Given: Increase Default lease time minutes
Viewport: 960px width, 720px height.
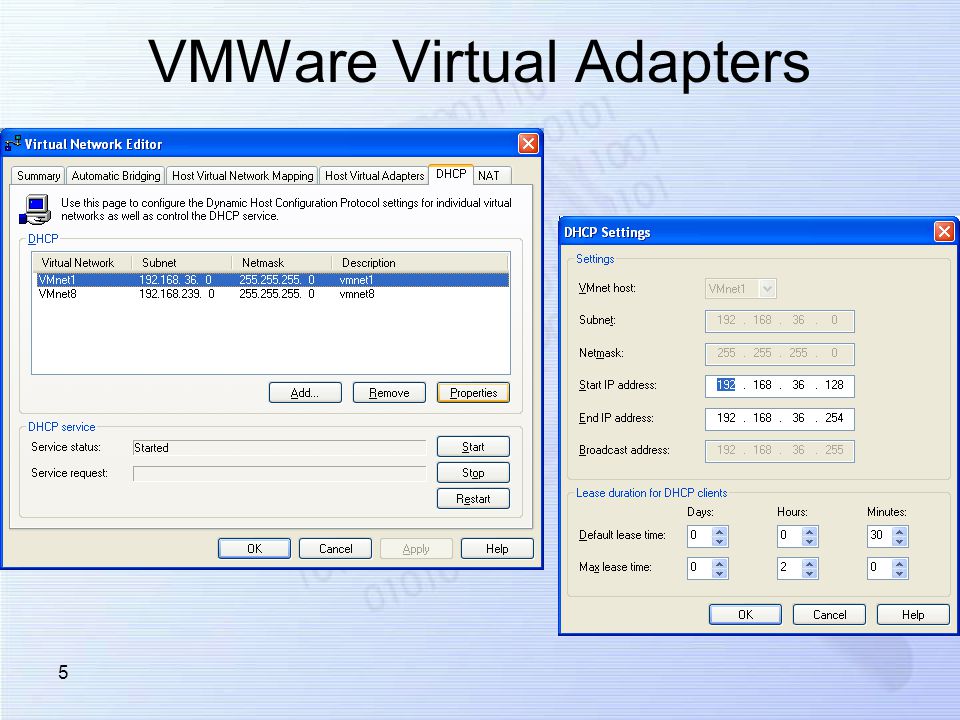Looking at the screenshot, I should pos(899,531).
